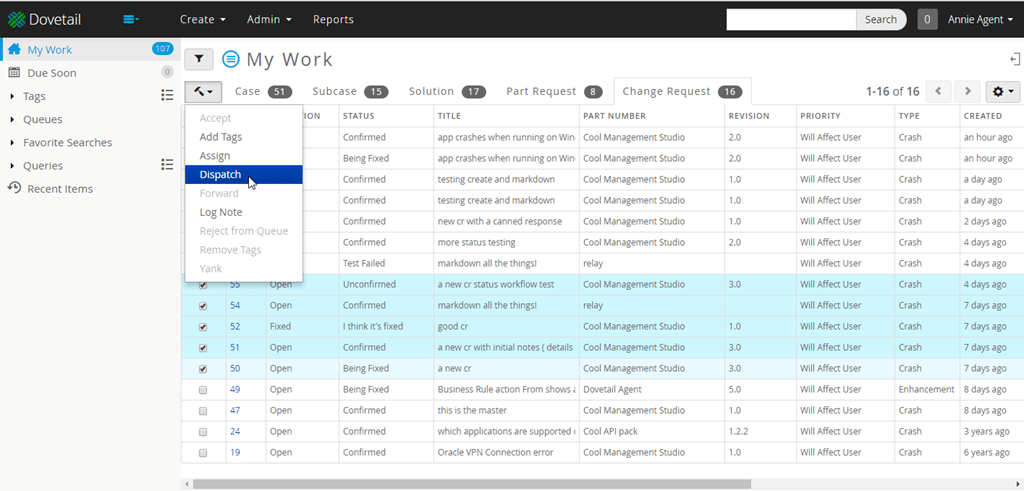Choose Assign from actions menu

(x=244, y=156)
